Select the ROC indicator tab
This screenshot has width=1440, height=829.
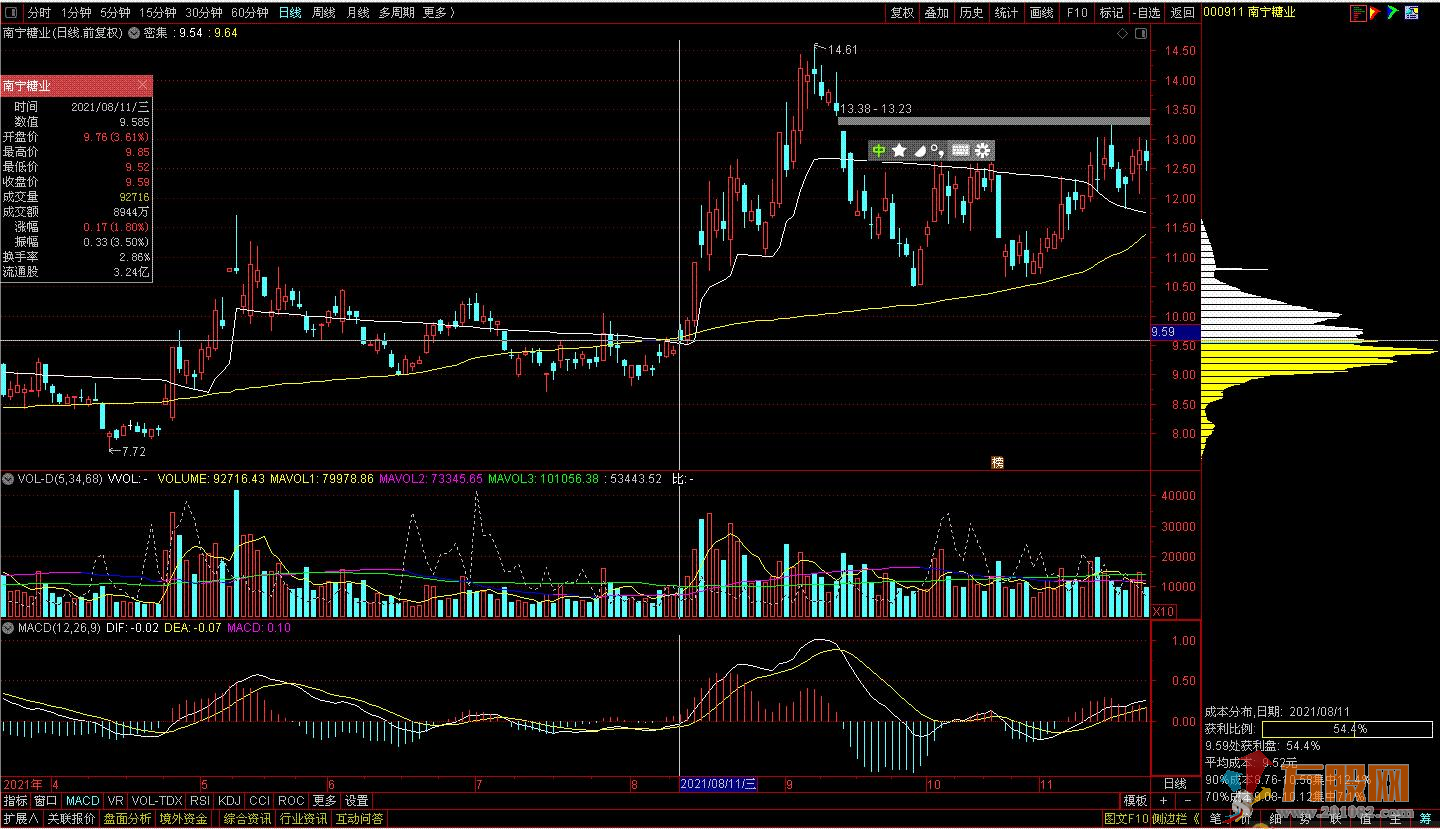(x=291, y=801)
